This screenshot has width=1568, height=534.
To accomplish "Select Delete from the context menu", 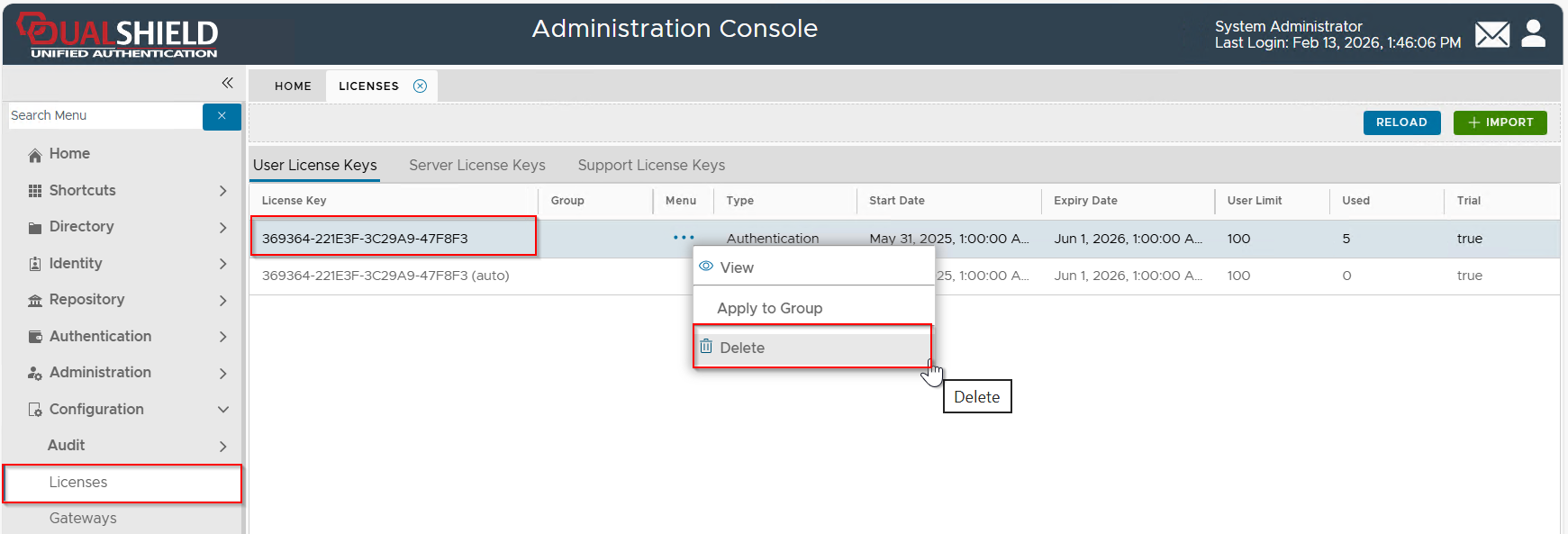I will (742, 348).
